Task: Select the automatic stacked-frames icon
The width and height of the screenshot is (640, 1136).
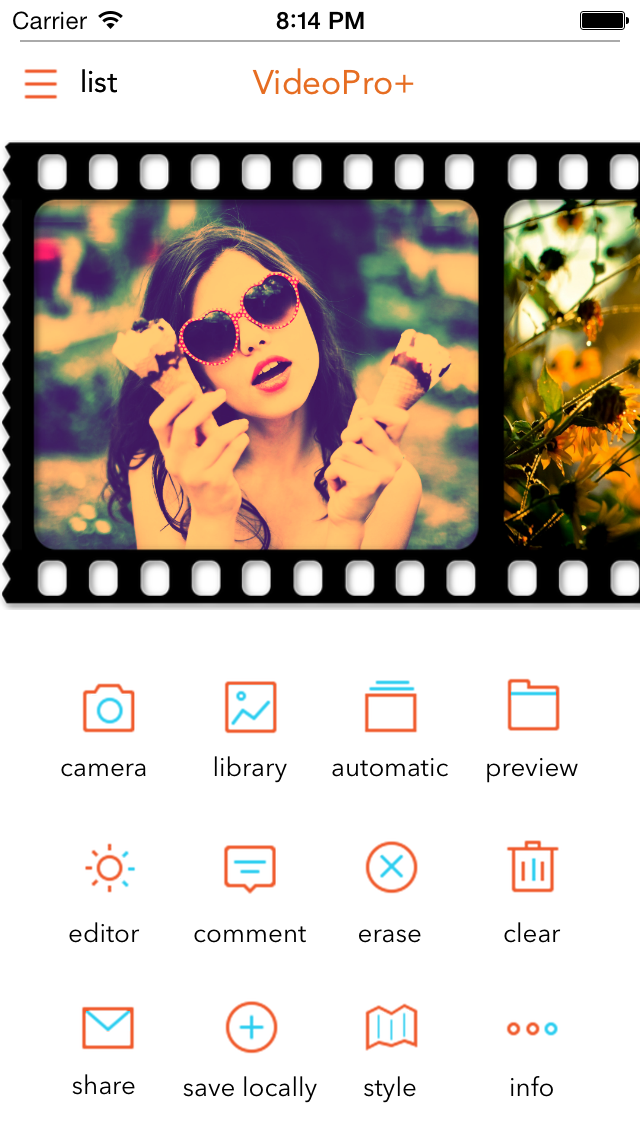Action: (391, 706)
